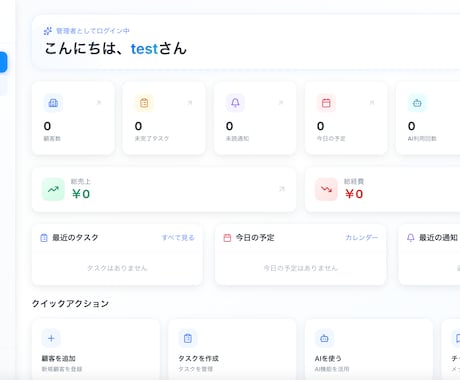
Task: Click the 今日の予定 calendar icon in stat card
Action: 326,103
